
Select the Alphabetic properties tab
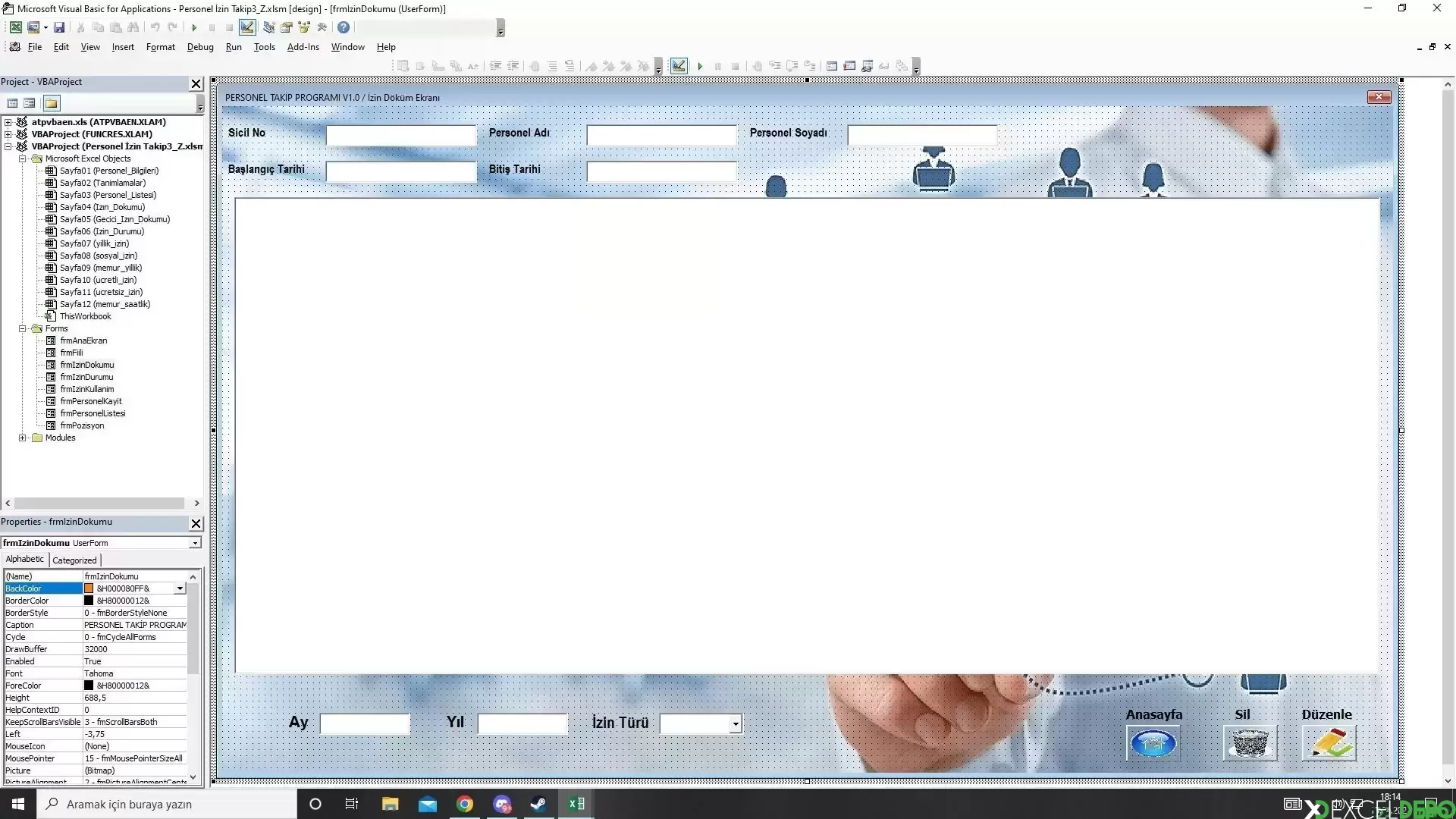click(24, 559)
